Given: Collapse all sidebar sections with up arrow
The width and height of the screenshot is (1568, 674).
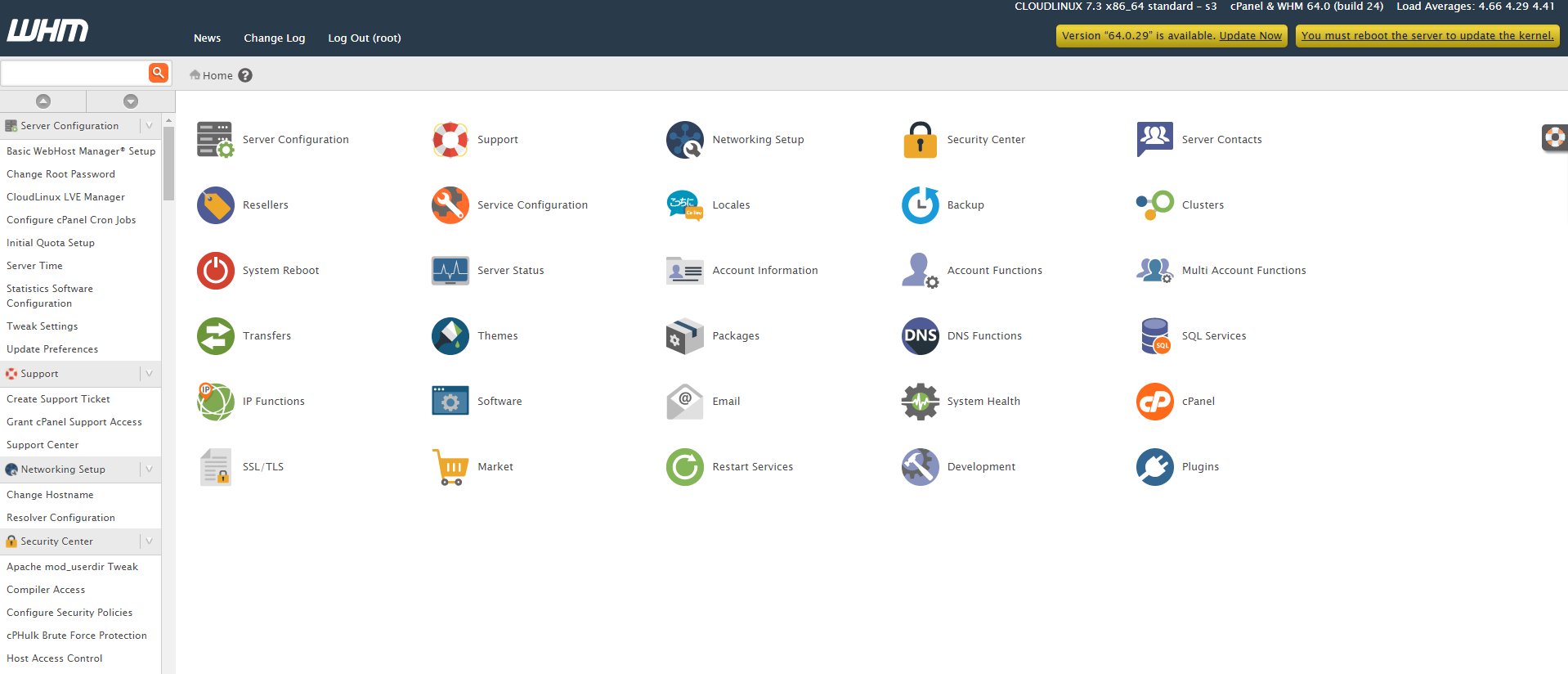Looking at the screenshot, I should tap(43, 101).
